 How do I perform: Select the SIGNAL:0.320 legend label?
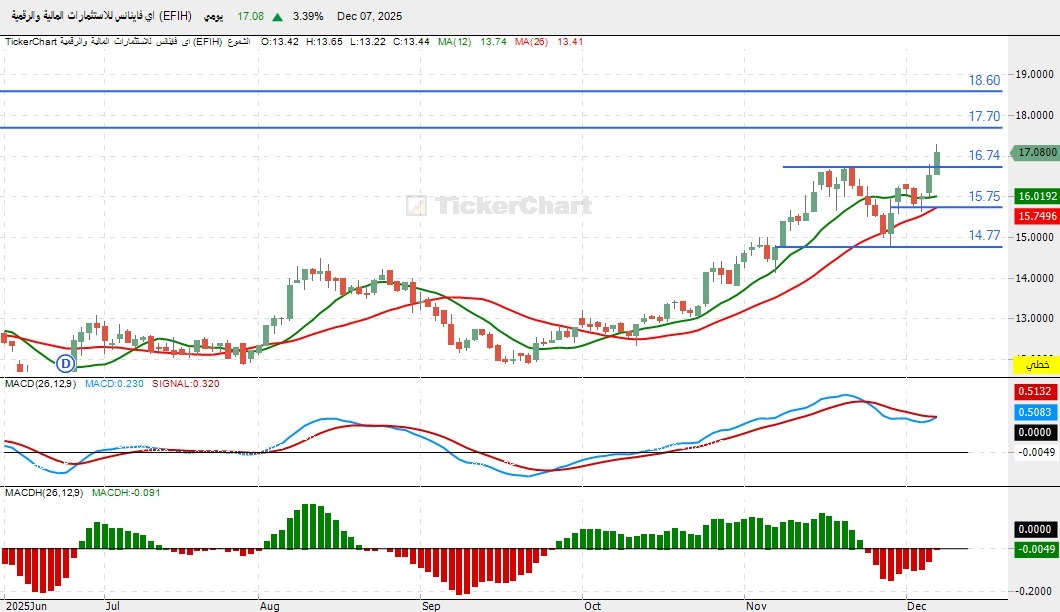(x=185, y=383)
